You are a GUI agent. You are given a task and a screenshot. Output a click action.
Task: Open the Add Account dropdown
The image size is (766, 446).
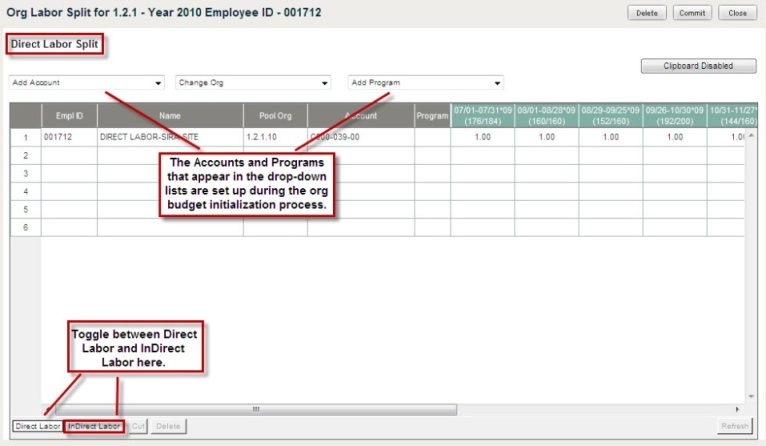click(87, 83)
